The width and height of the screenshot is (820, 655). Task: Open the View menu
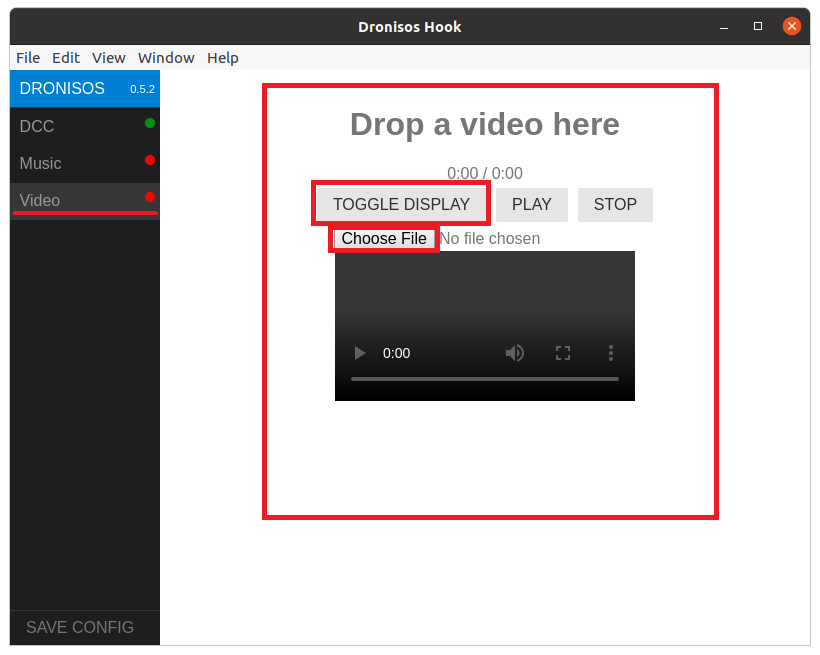pyautogui.click(x=108, y=57)
